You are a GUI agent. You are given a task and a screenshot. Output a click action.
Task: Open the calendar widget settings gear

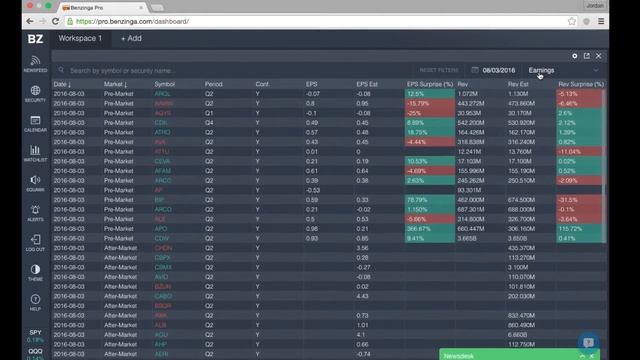tap(575, 56)
